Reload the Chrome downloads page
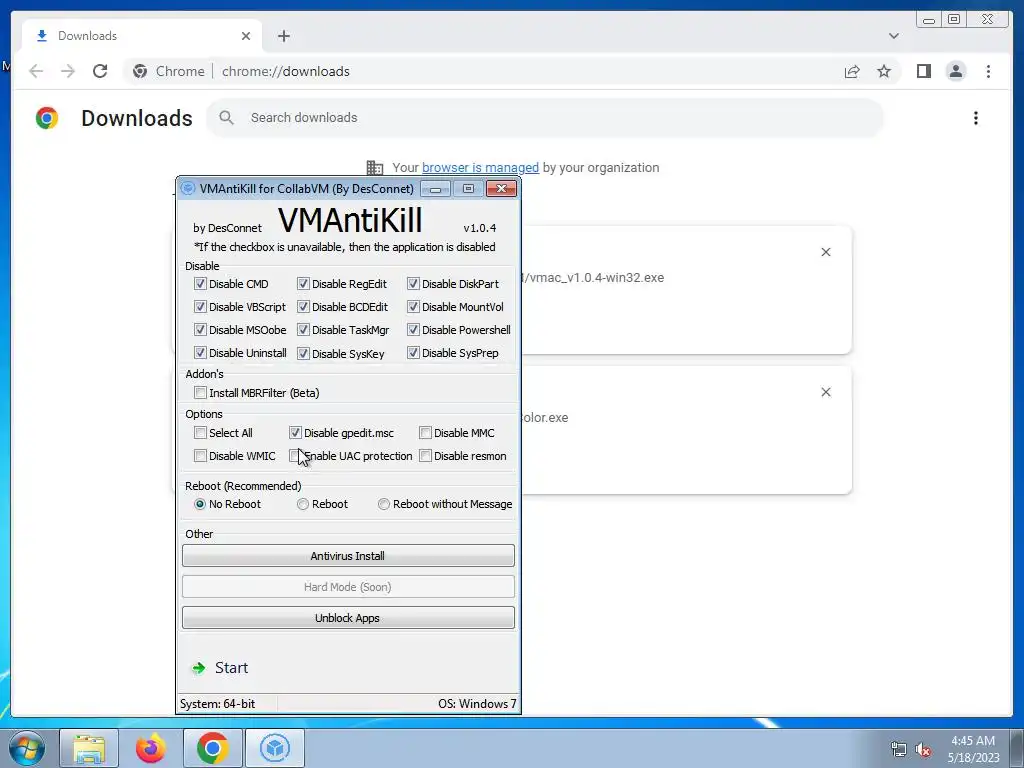 [100, 71]
